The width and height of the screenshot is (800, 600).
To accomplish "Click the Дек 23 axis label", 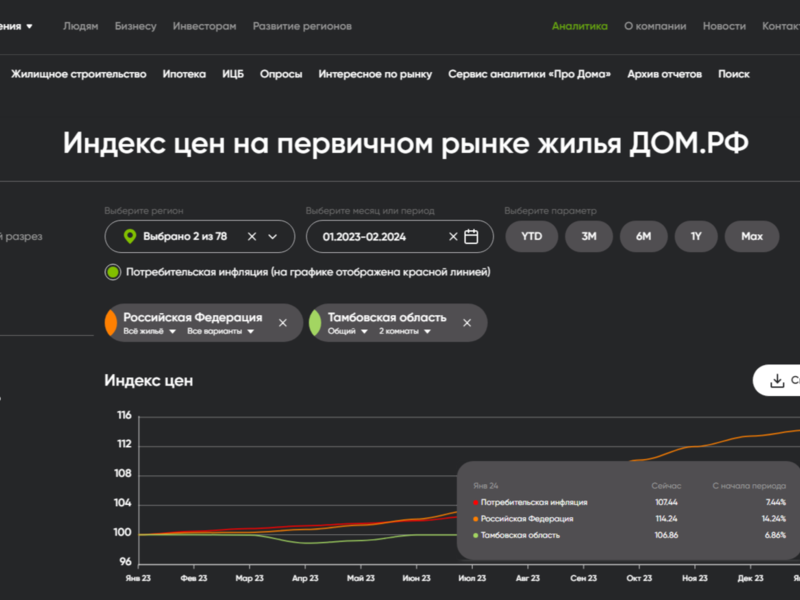I will click(x=751, y=578).
